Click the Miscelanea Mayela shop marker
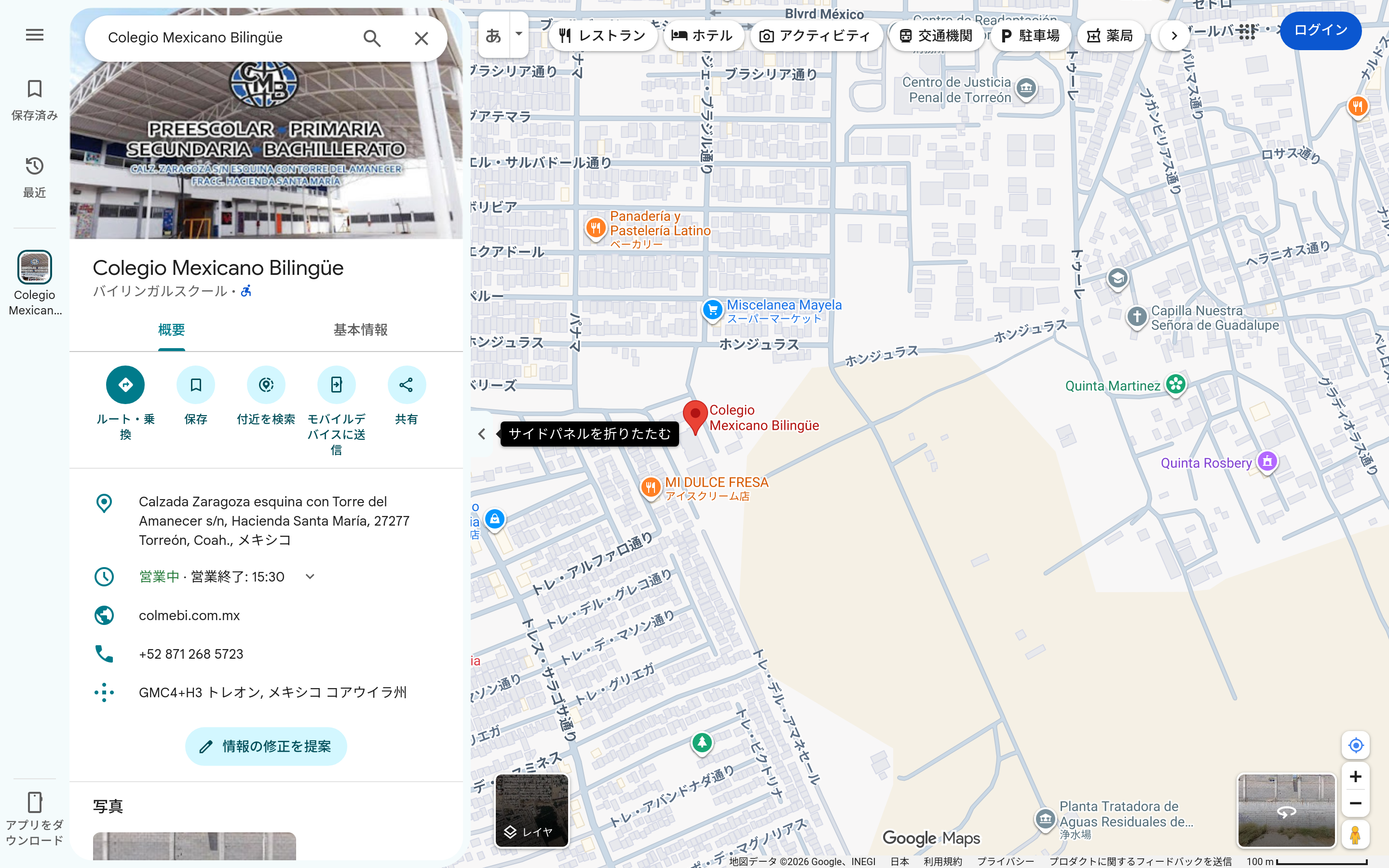1389x868 pixels. [713, 311]
